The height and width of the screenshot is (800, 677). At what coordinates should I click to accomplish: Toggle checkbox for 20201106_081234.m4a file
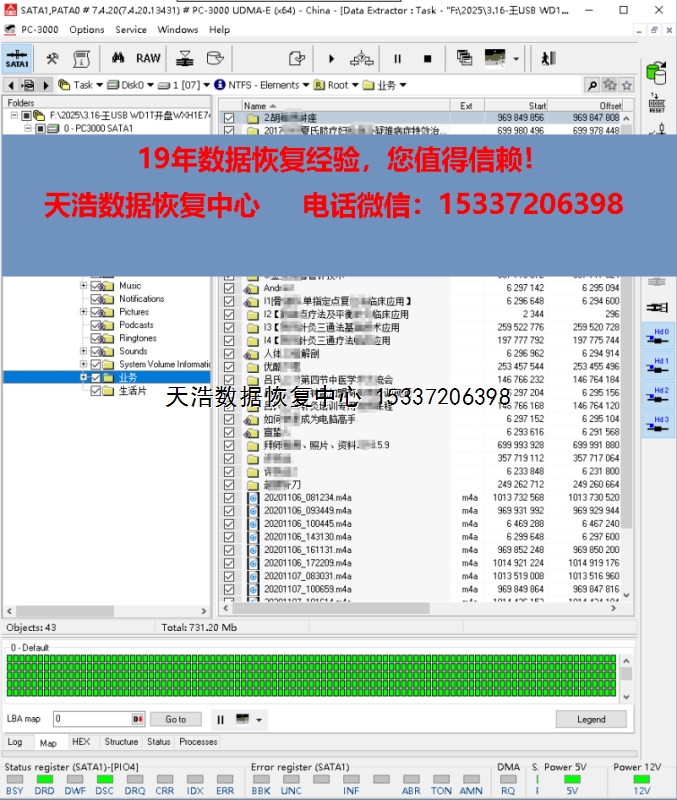click(x=229, y=497)
